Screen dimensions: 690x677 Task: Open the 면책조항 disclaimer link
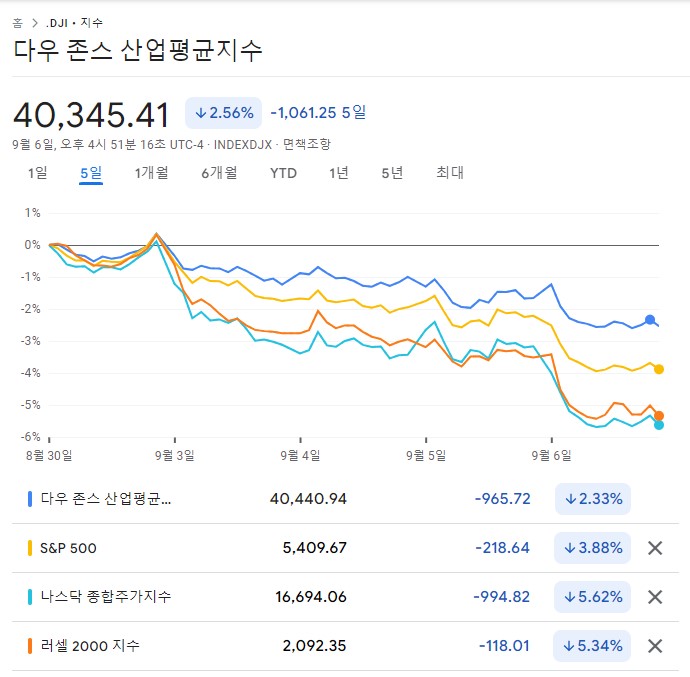click(x=306, y=145)
